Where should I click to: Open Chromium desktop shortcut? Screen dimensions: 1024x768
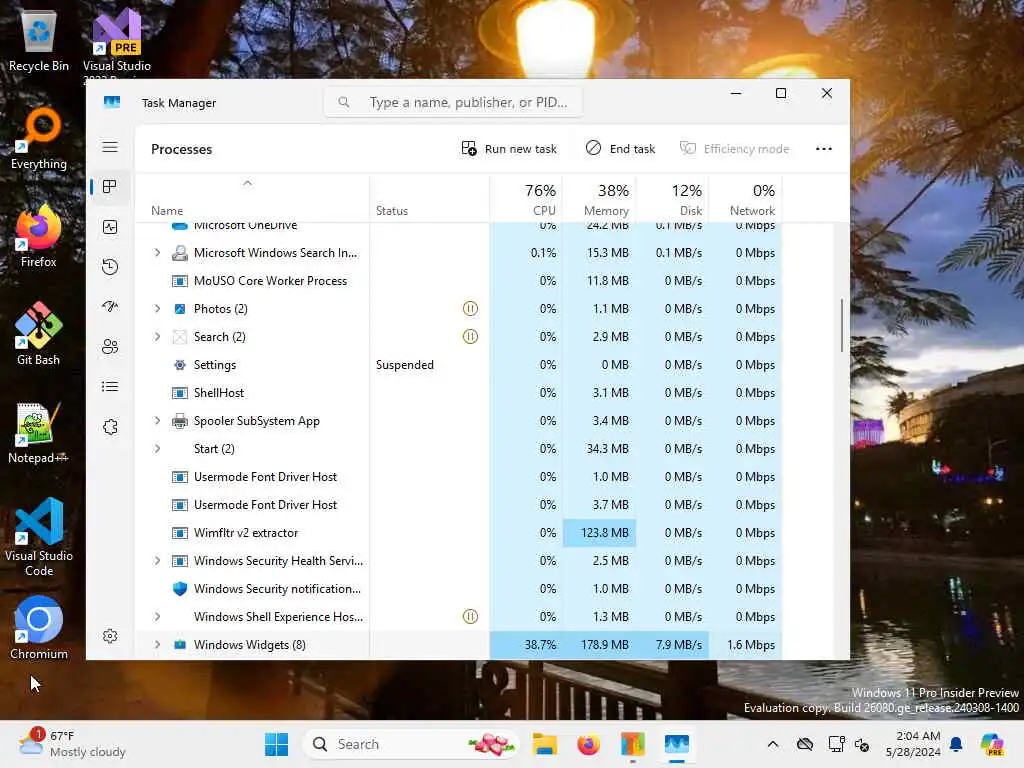(x=39, y=628)
